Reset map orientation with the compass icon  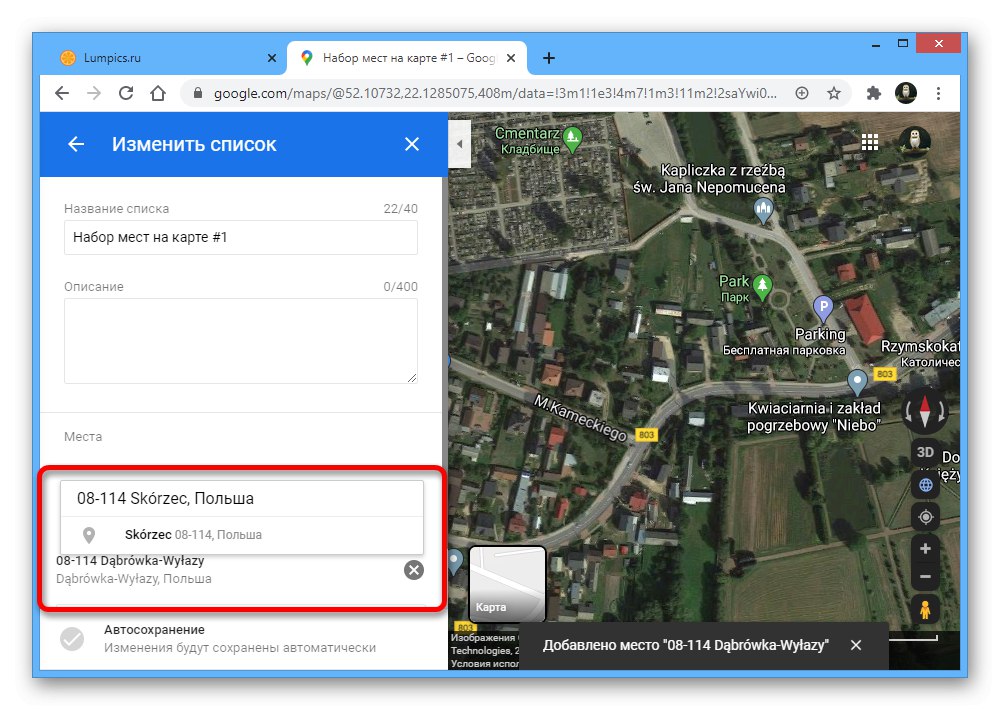(924, 413)
